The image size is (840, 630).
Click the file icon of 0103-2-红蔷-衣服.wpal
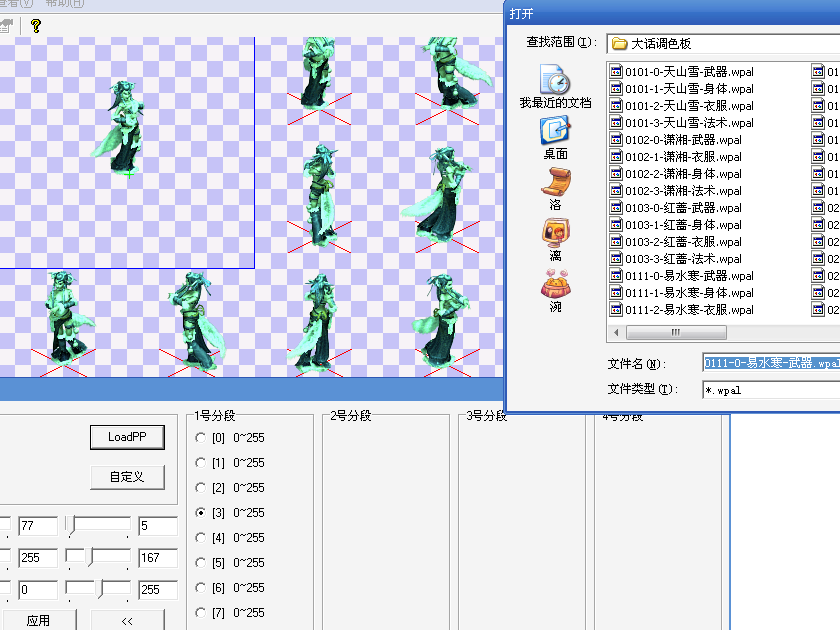[x=616, y=242]
